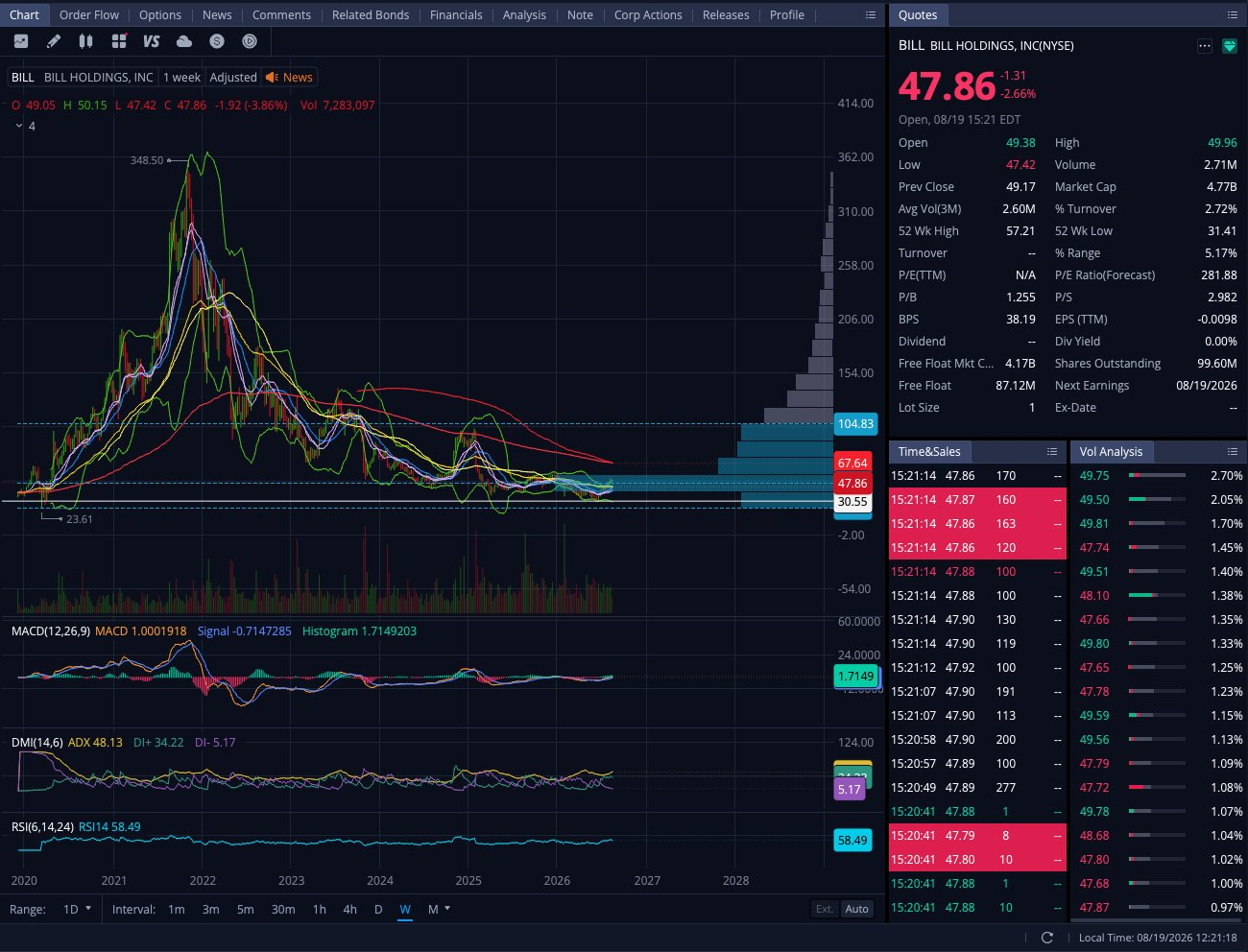
Task: Select the pencil drawing tool
Action: point(54,41)
